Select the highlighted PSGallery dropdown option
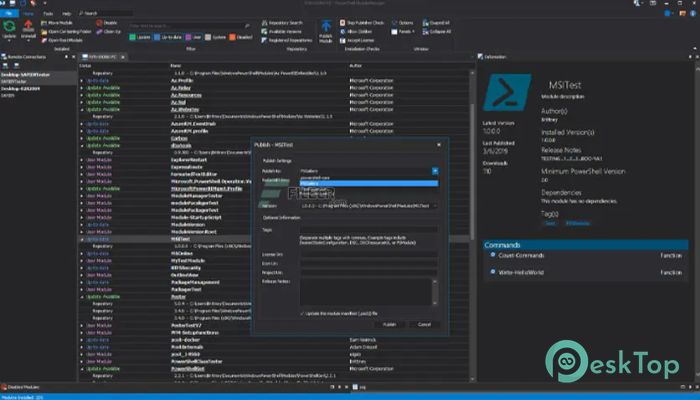 [x=369, y=183]
